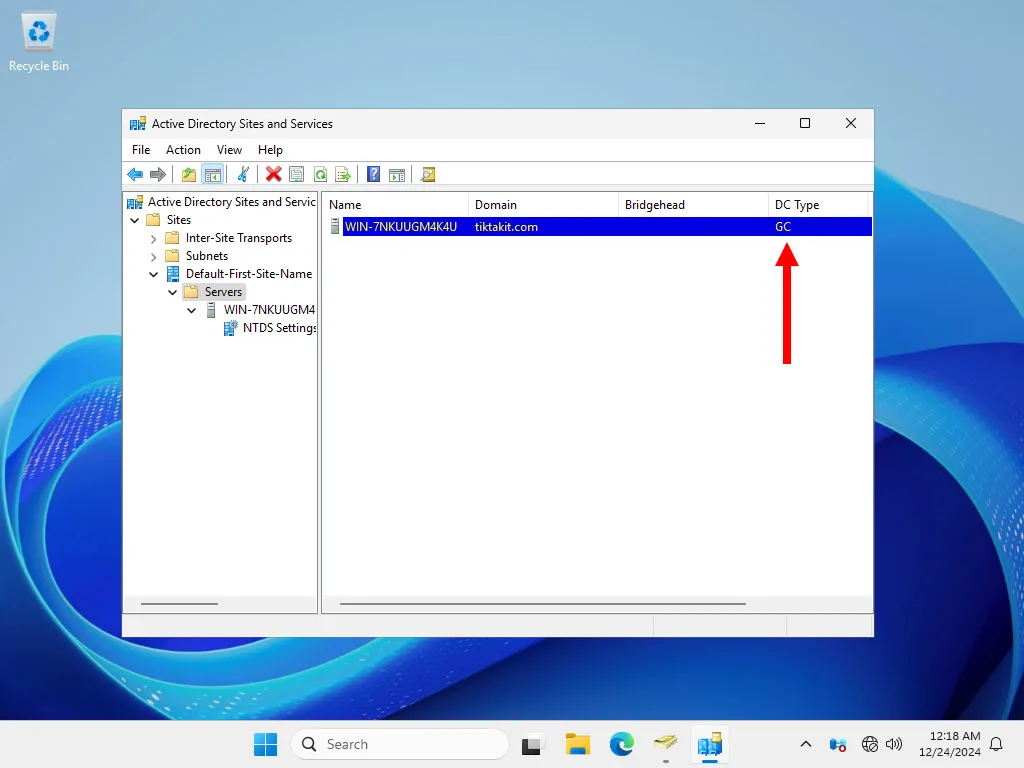Click the Windows Start button on taskbar

pos(265,744)
